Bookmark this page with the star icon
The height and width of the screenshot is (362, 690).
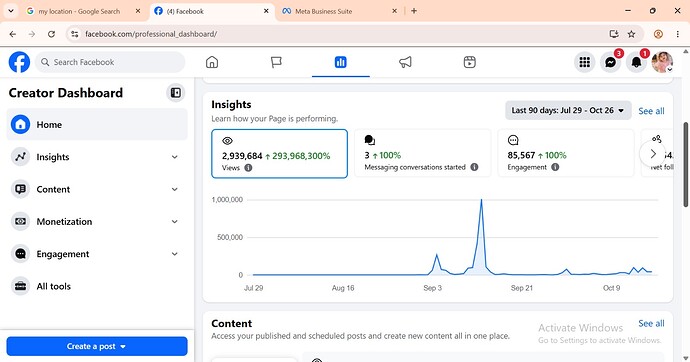[x=631, y=34]
